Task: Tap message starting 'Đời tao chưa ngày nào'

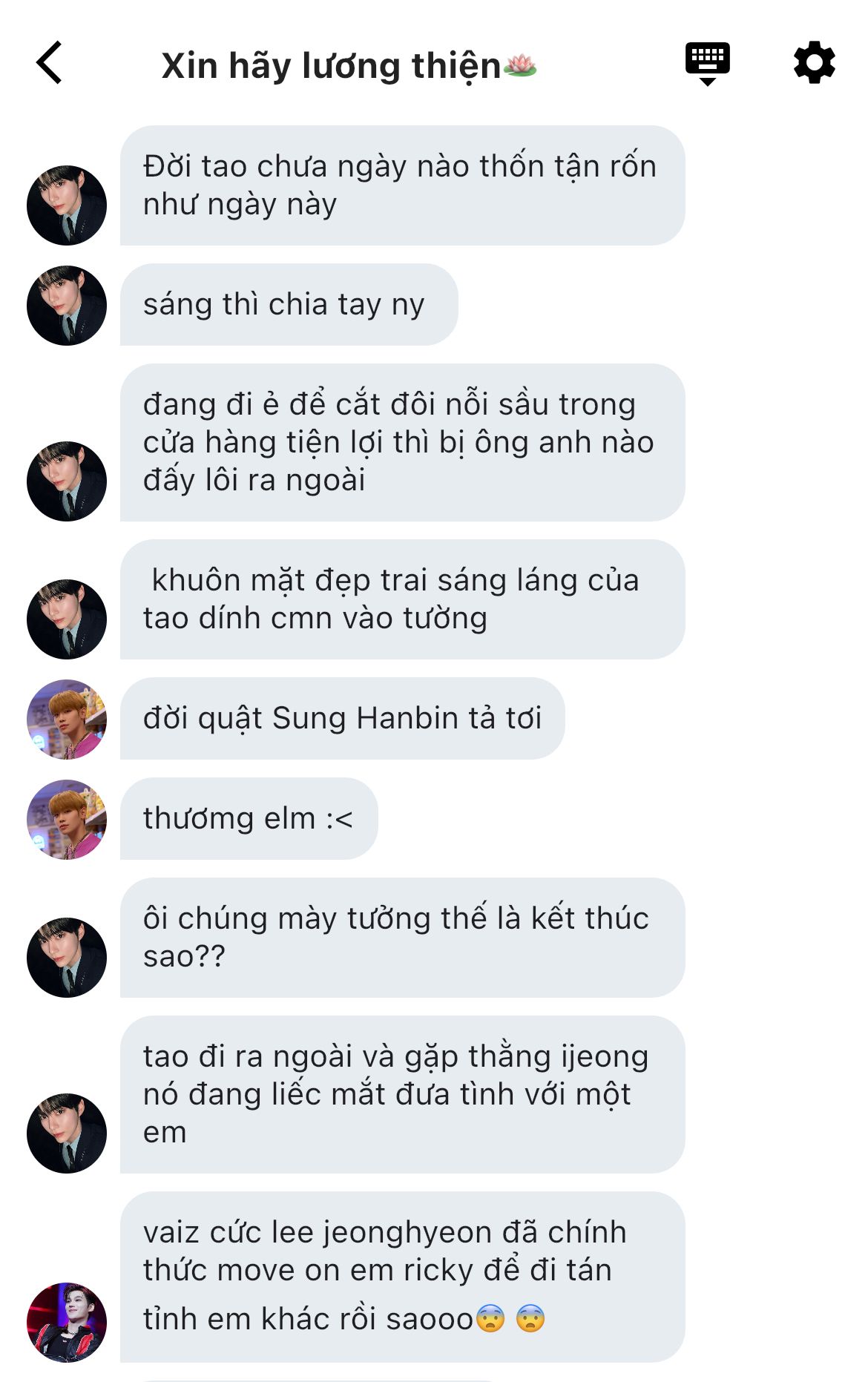Action: [x=402, y=185]
